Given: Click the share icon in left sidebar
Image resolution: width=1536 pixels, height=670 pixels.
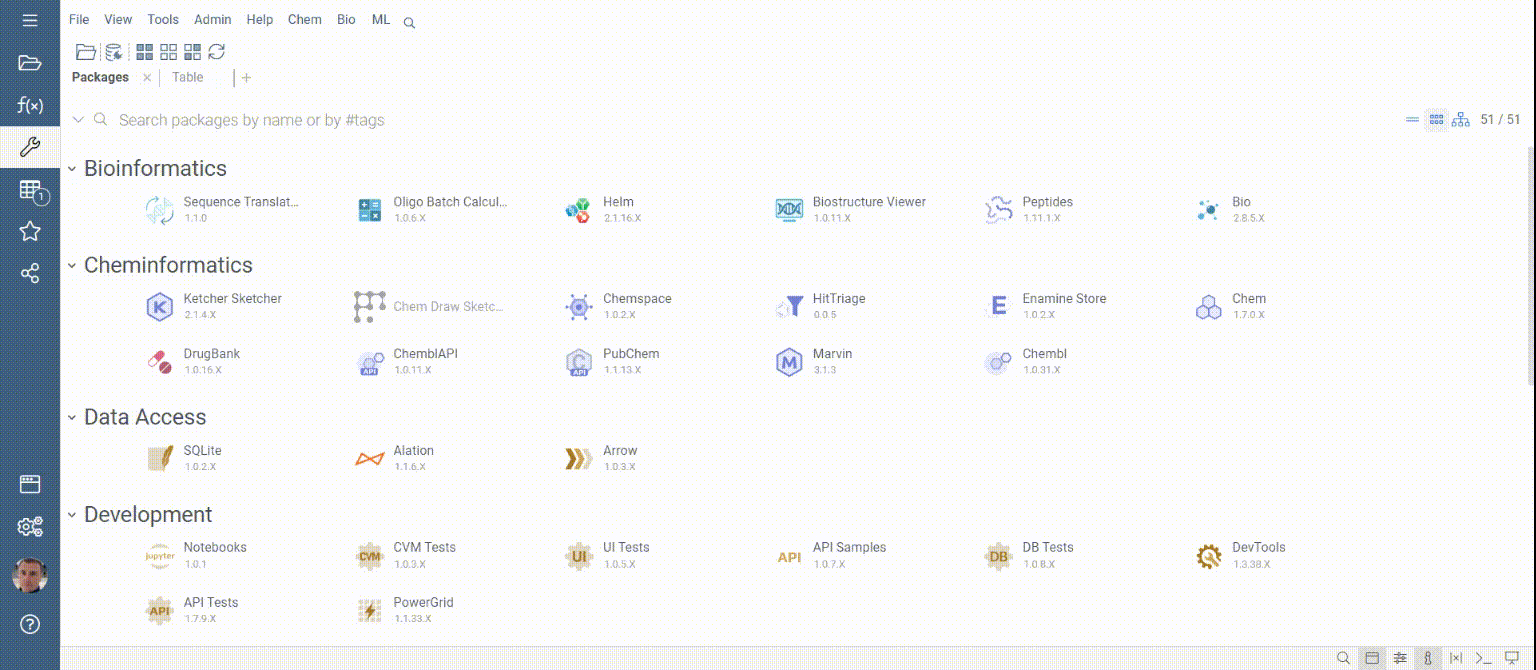Looking at the screenshot, I should click(x=30, y=273).
